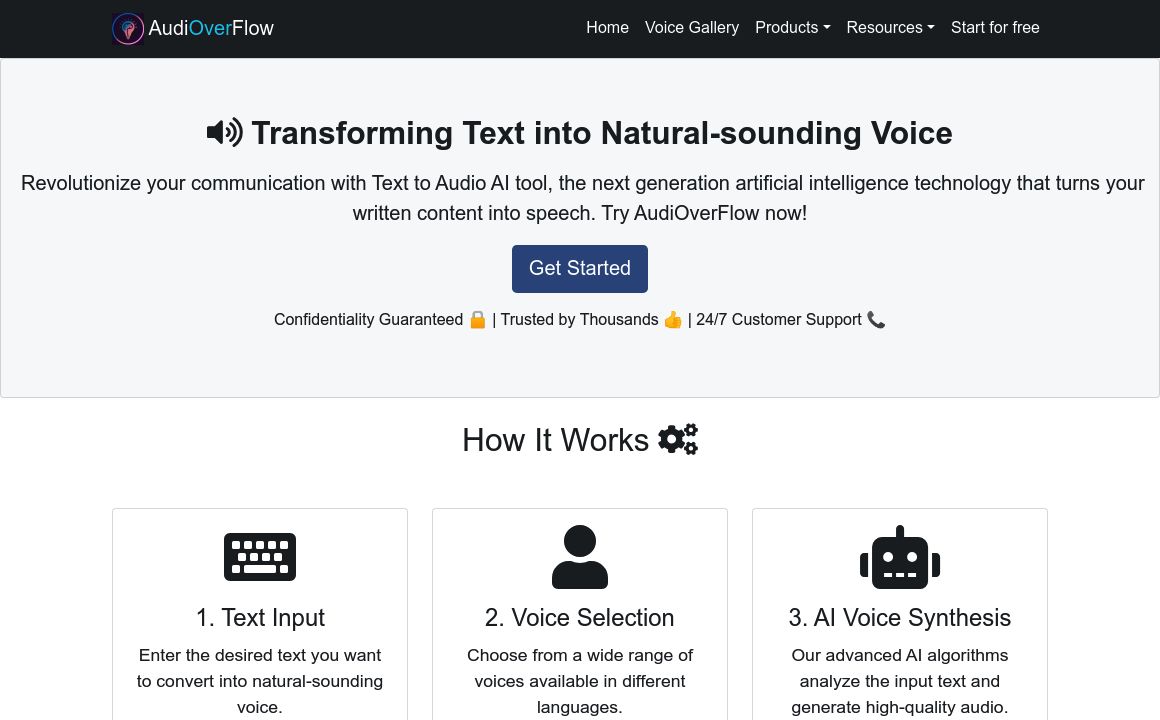1160x720 pixels.
Task: Click the chevron arrow next to Products
Action: coord(826,29)
